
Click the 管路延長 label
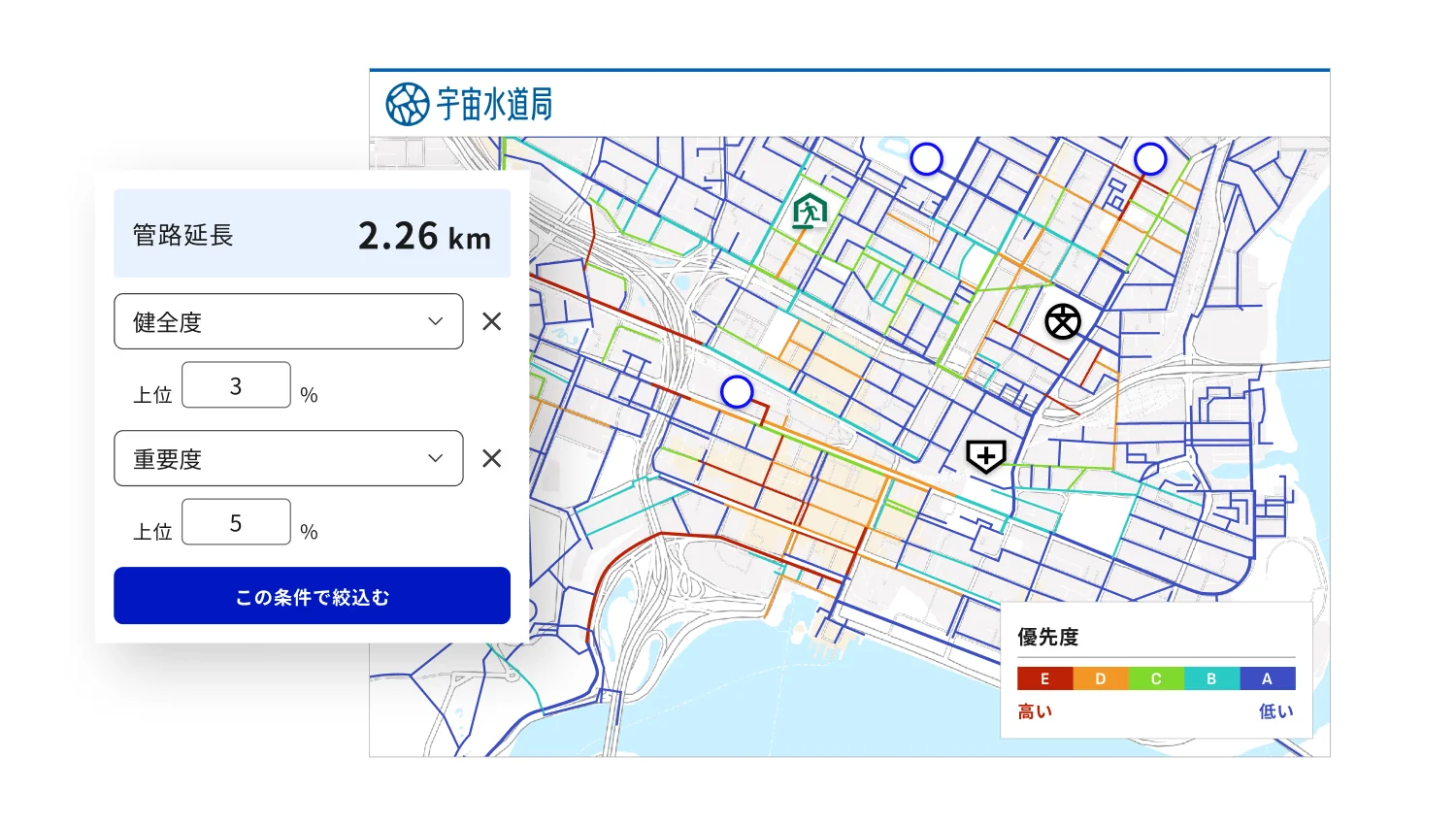[183, 235]
